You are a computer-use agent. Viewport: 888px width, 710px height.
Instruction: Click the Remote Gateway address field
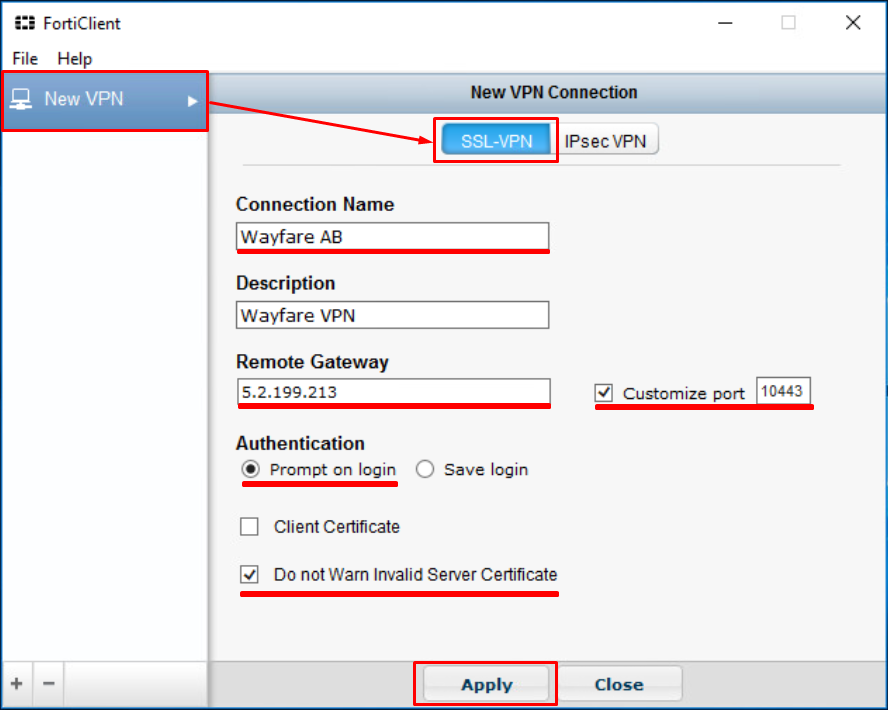393,393
